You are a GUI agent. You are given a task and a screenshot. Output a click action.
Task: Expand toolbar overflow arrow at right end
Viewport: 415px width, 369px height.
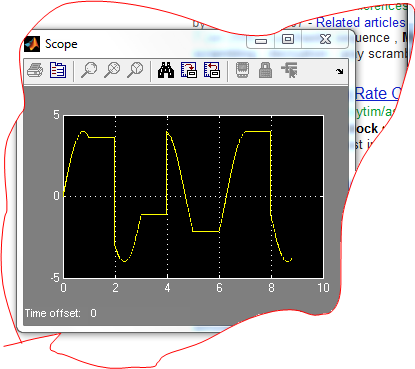coord(340,71)
